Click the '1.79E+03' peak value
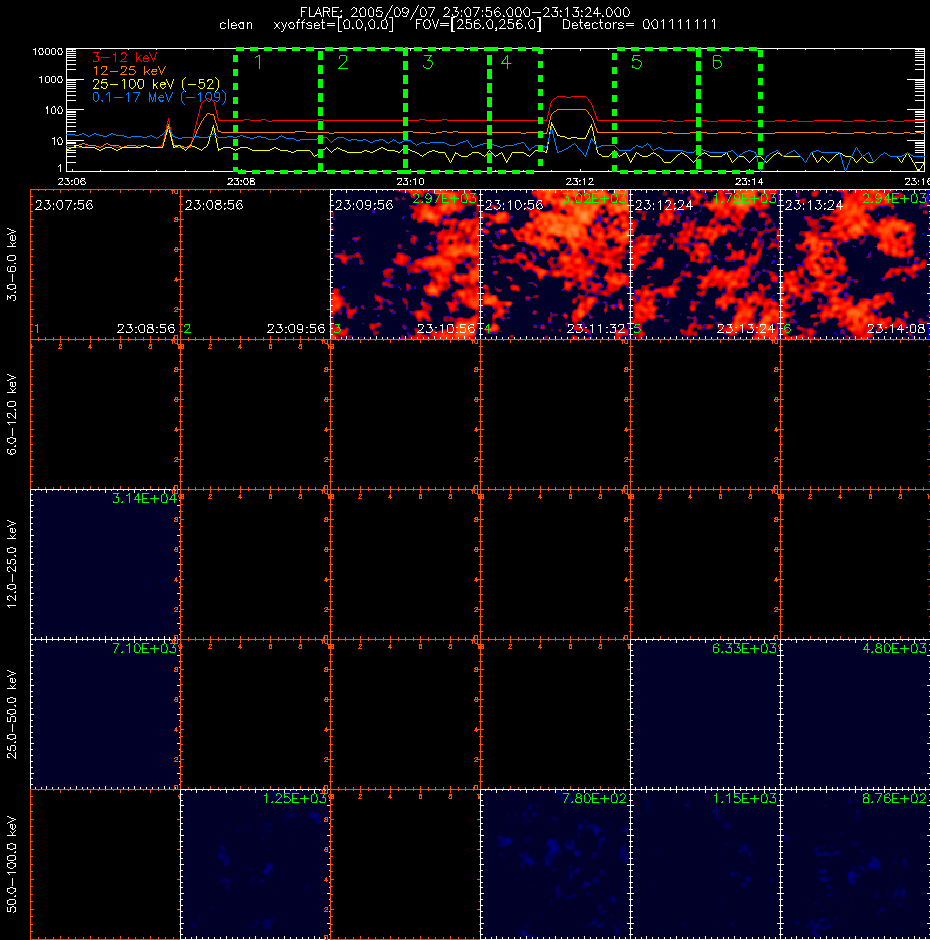Viewport: 930px width, 940px height. [744, 198]
